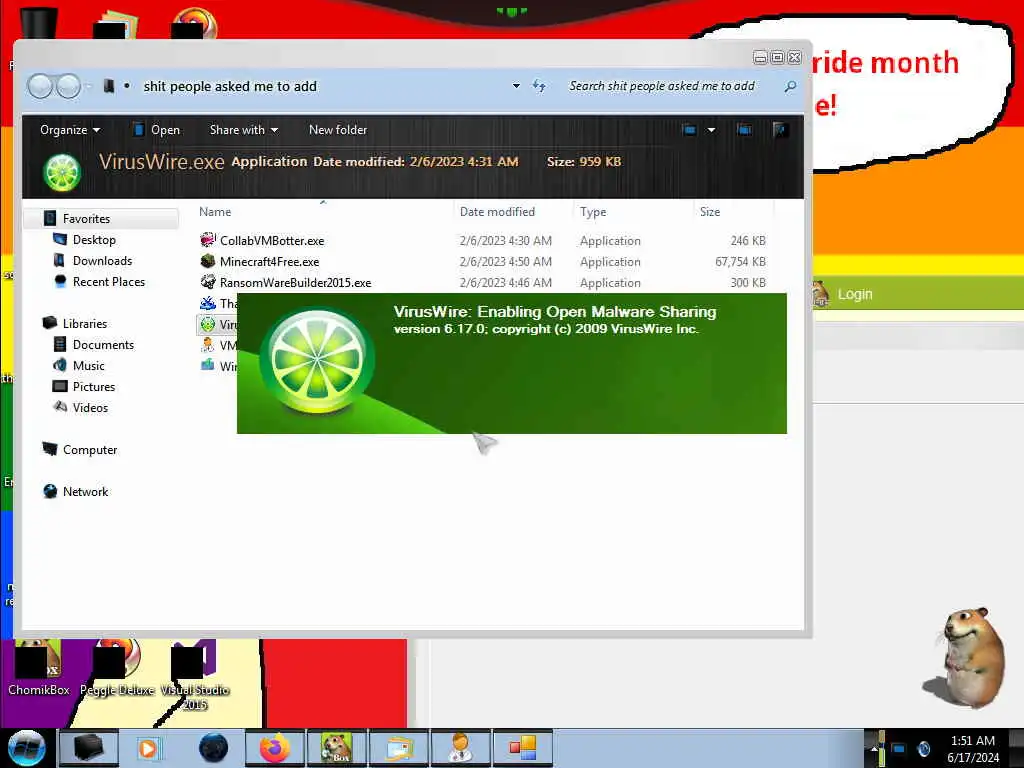Click the taskbar clock 1:51 AM
The height and width of the screenshot is (768, 1024).
(x=973, y=741)
